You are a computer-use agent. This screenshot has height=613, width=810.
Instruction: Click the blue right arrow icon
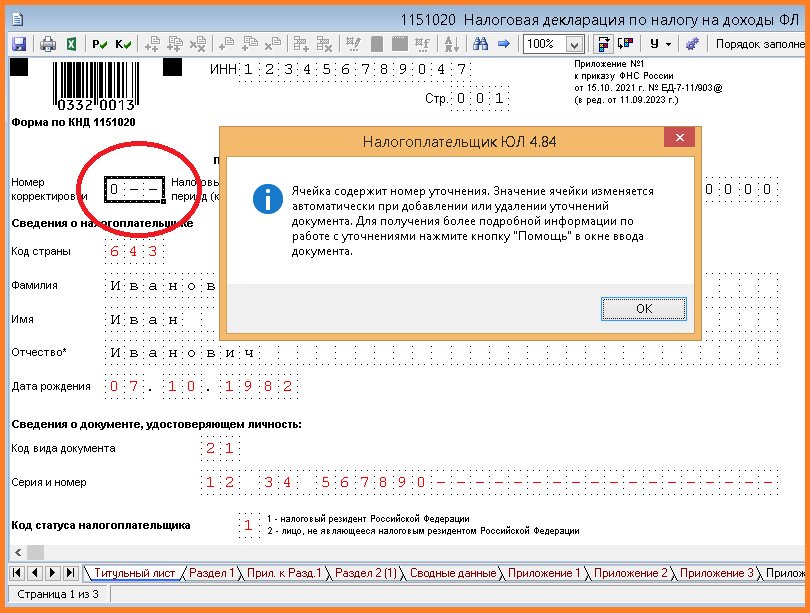tap(504, 44)
